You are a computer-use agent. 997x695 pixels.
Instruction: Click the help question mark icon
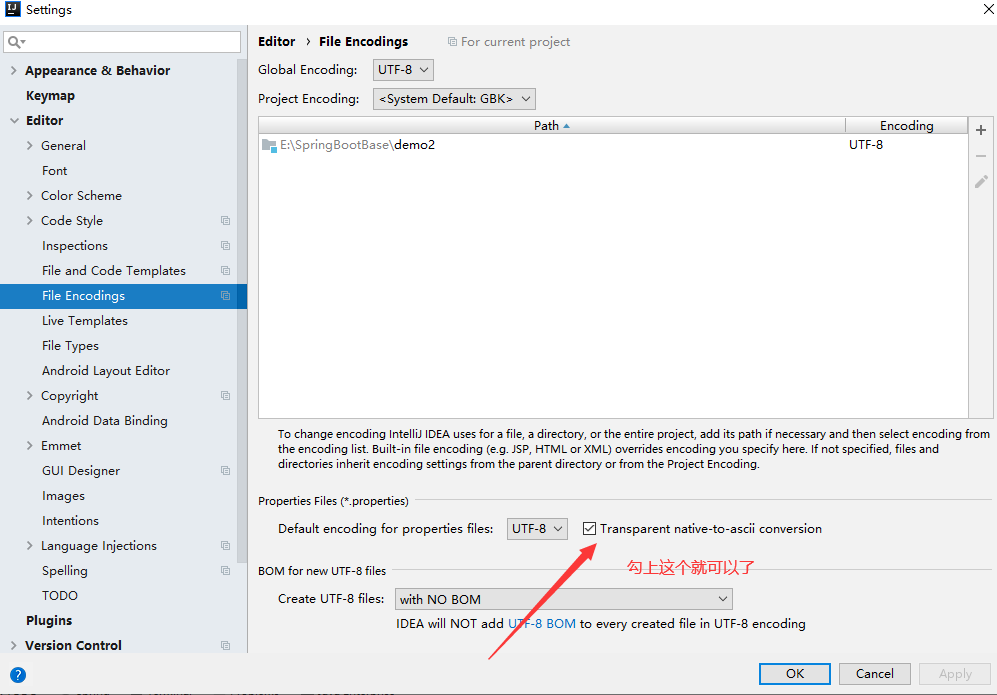pos(18,675)
